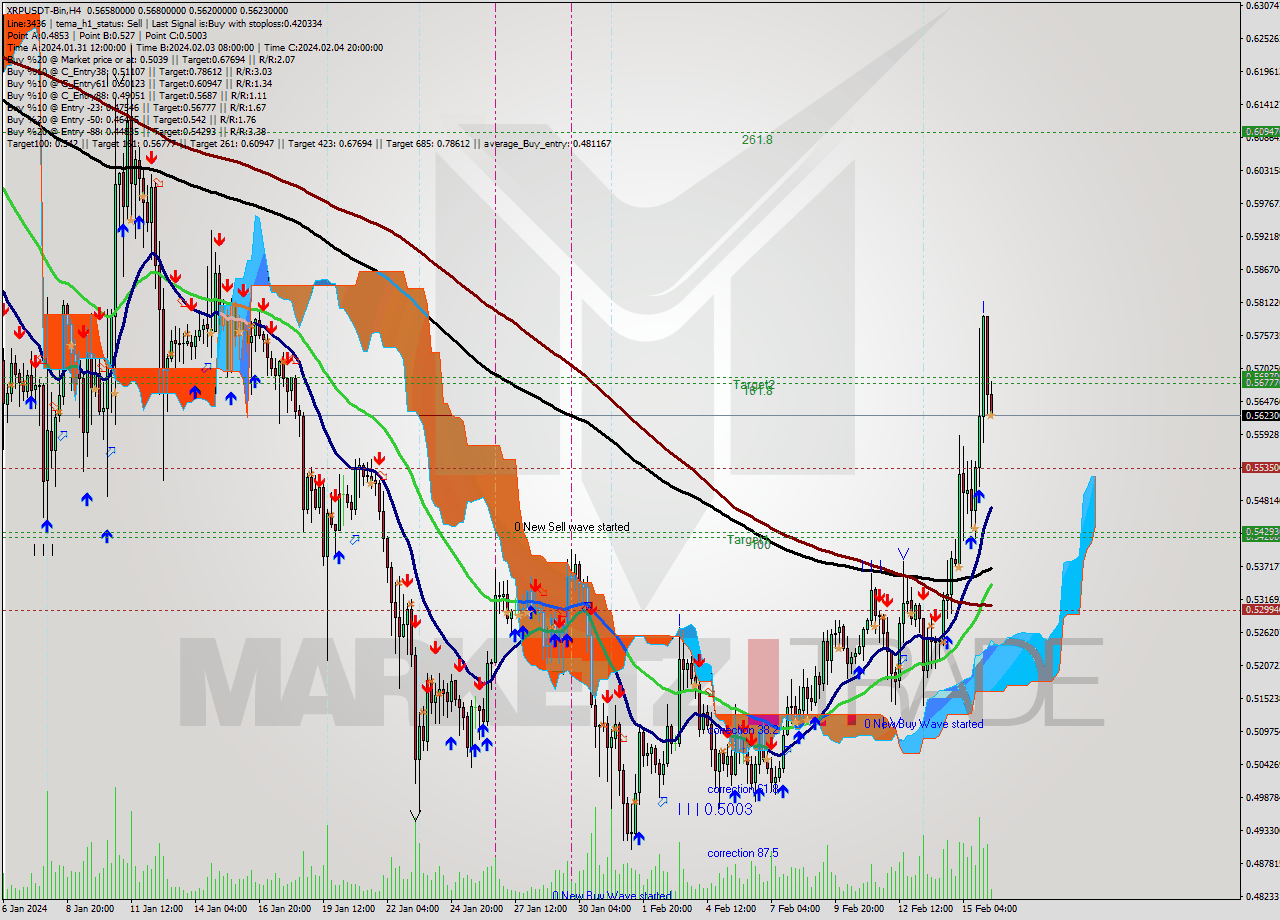Screen dimensions: 1280x920
Task: Click '0 New Sell wave started' annotation
Action: tap(572, 527)
